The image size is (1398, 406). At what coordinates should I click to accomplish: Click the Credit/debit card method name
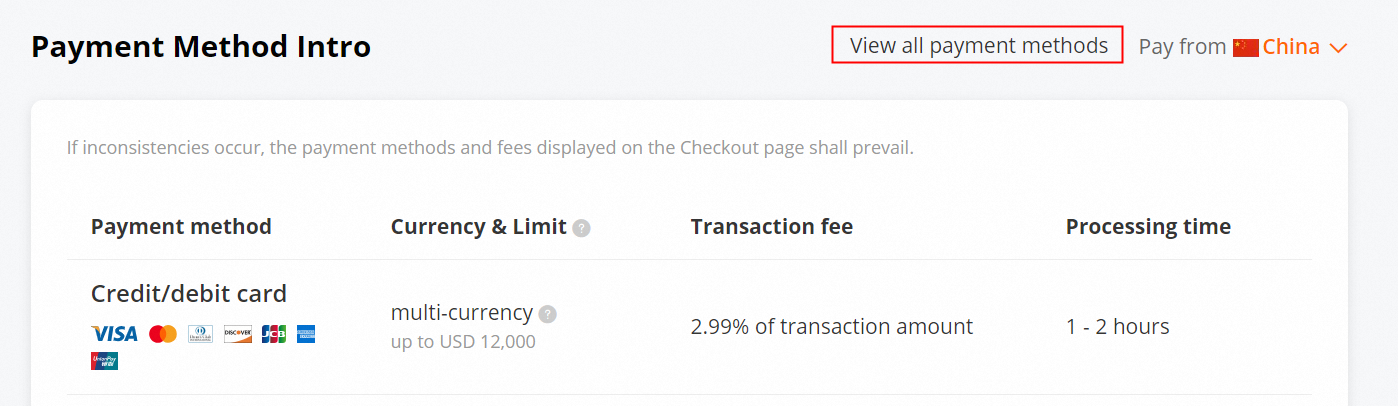point(189,293)
